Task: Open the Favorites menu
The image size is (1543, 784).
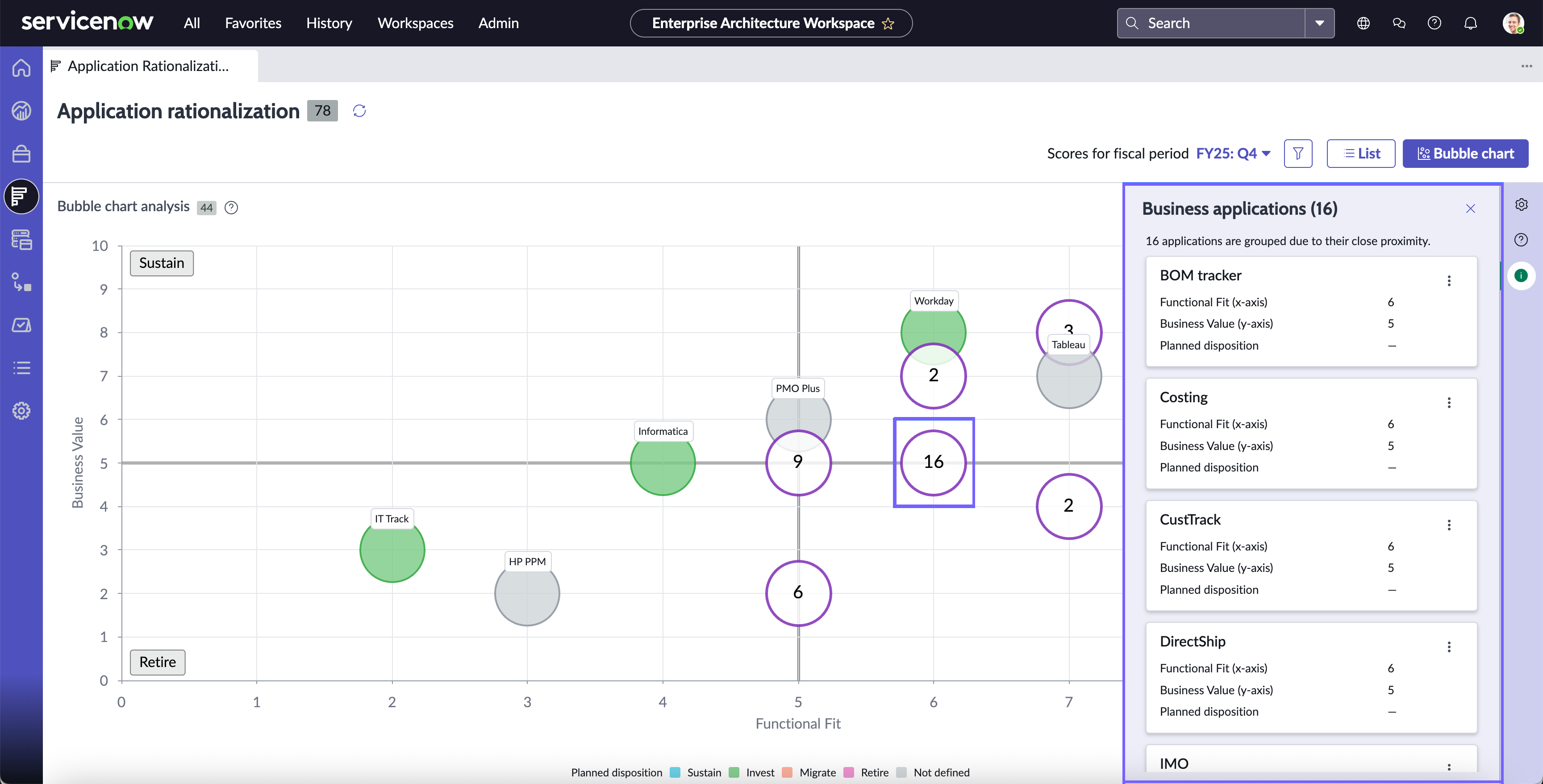Action: [x=253, y=23]
